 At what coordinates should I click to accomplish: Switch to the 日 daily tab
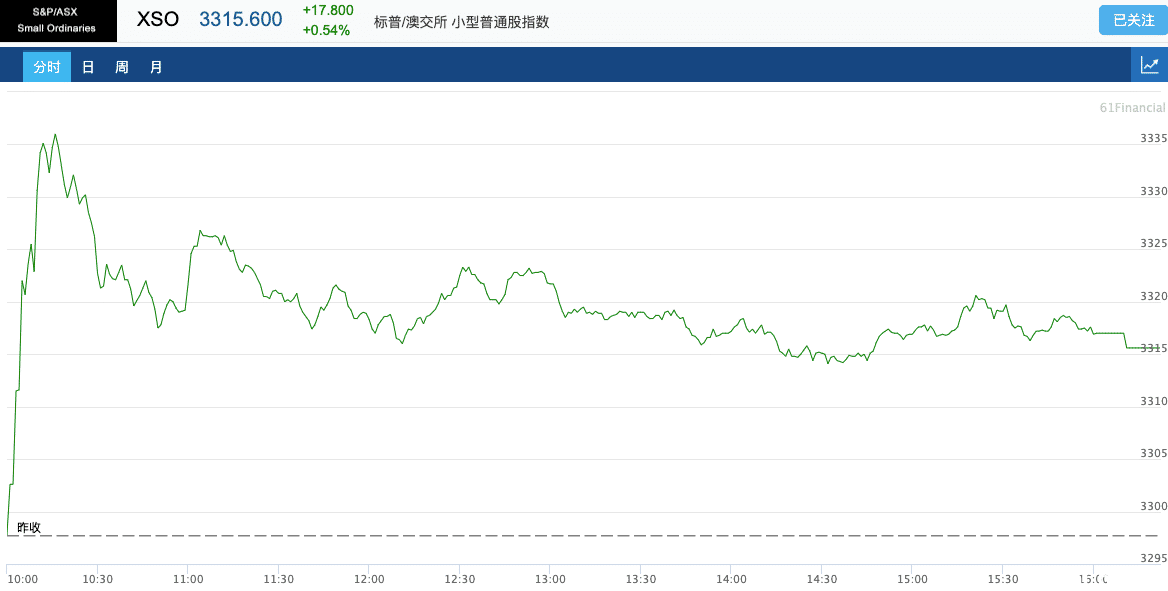[x=88, y=67]
